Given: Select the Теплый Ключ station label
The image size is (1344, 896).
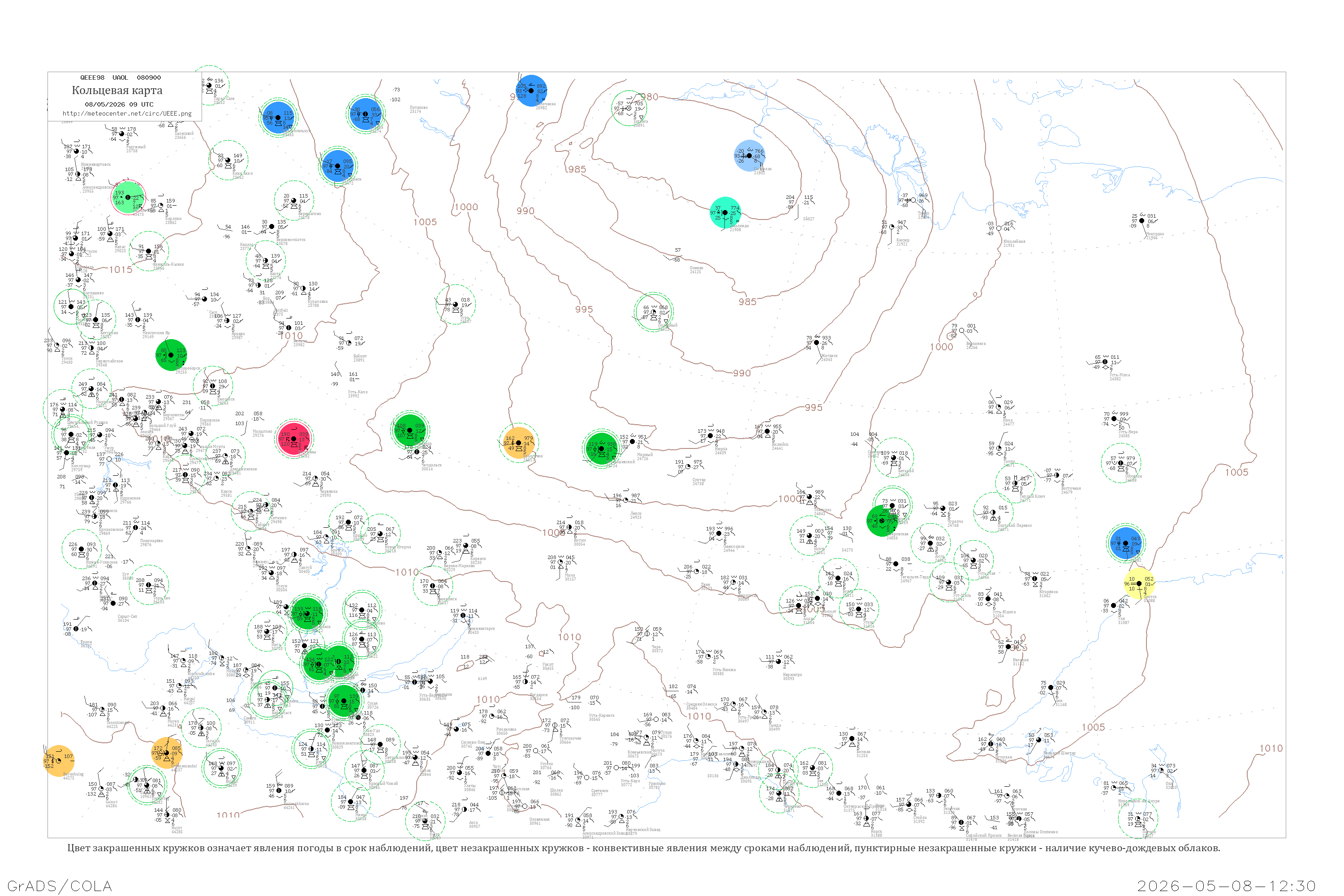Looking at the screenshot, I should (x=1032, y=496).
